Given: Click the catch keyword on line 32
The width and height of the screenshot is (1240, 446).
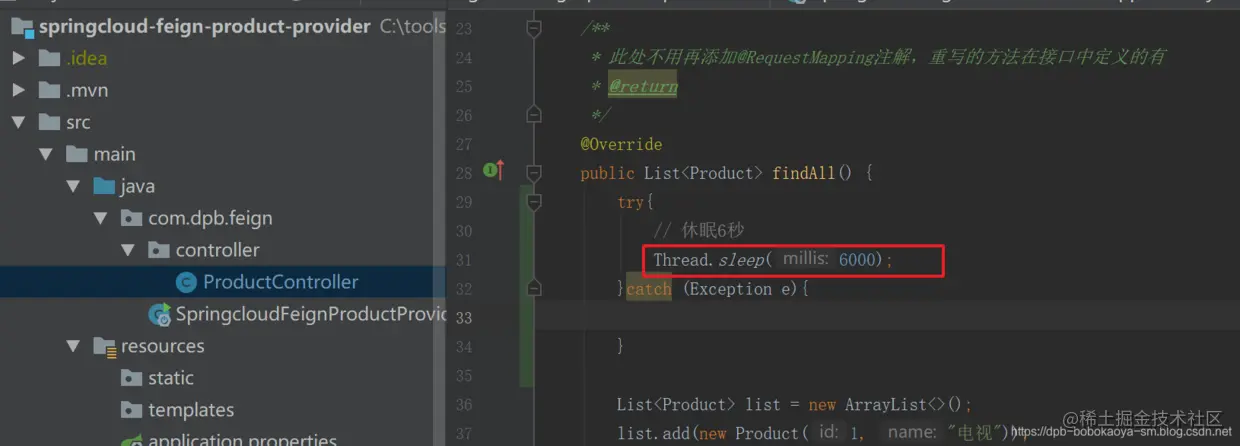Looking at the screenshot, I should click(x=649, y=289).
